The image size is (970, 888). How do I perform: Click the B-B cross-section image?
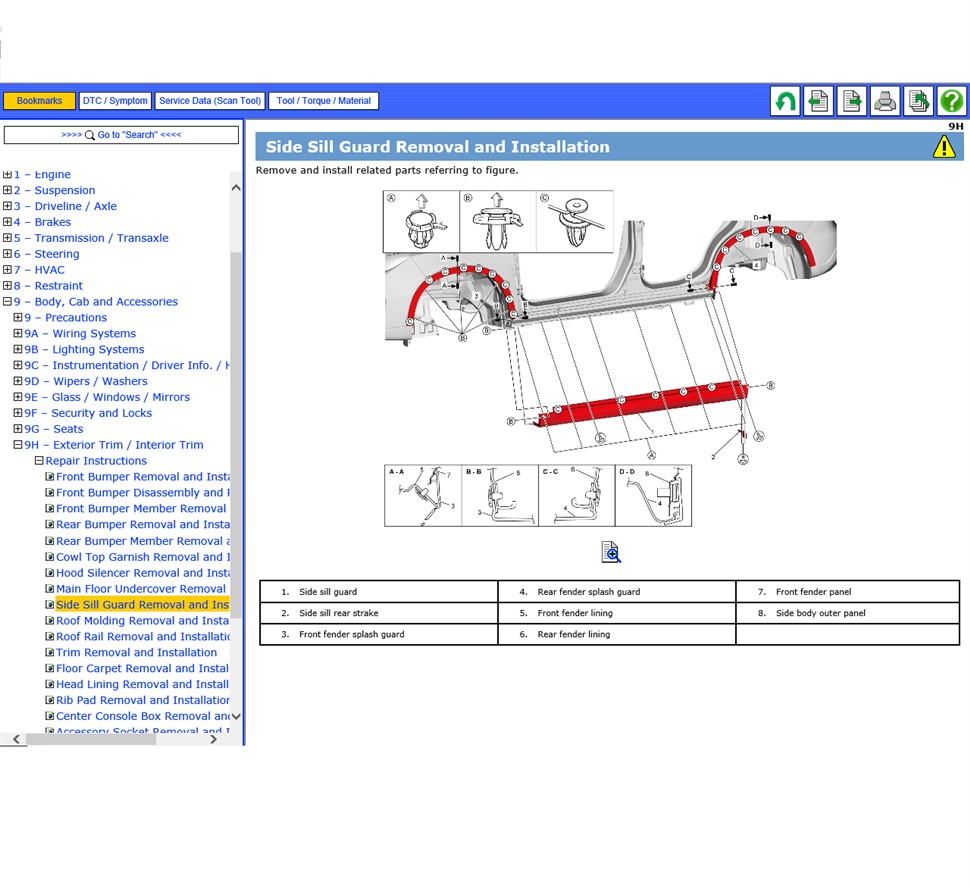coord(500,496)
